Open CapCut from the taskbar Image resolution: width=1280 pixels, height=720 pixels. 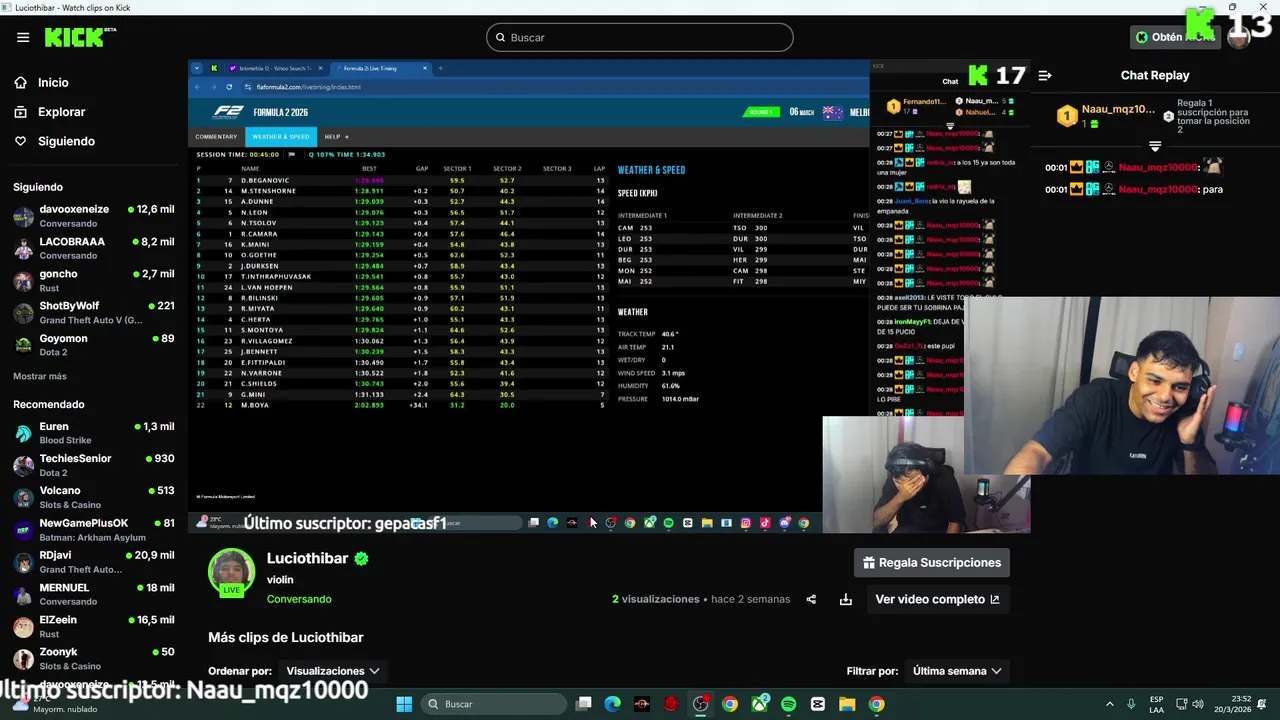pyautogui.click(x=818, y=704)
